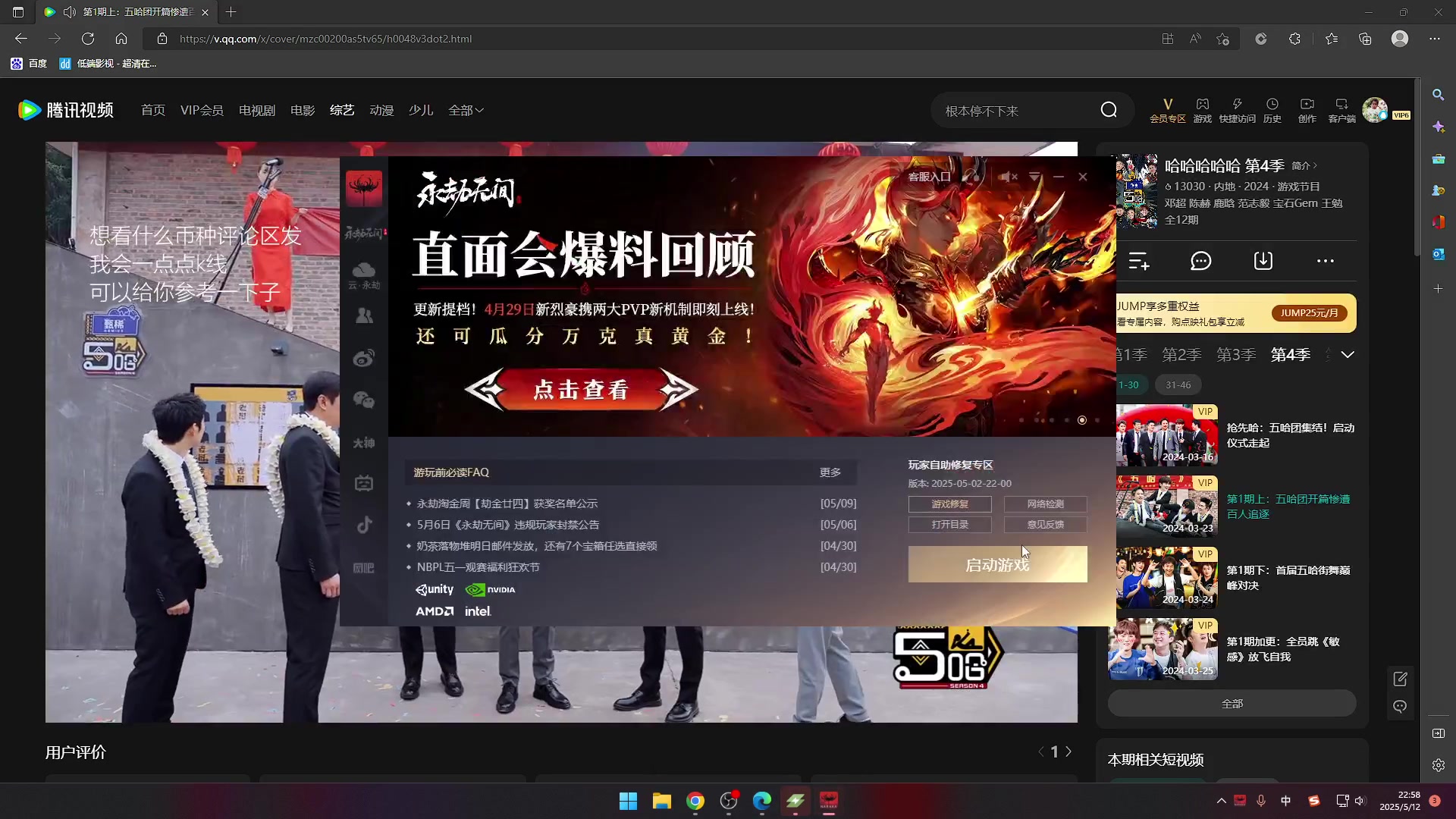Expand 简介 for 哈哈哈哈哈 第4季
This screenshot has height=819, width=1456.
point(1304,166)
